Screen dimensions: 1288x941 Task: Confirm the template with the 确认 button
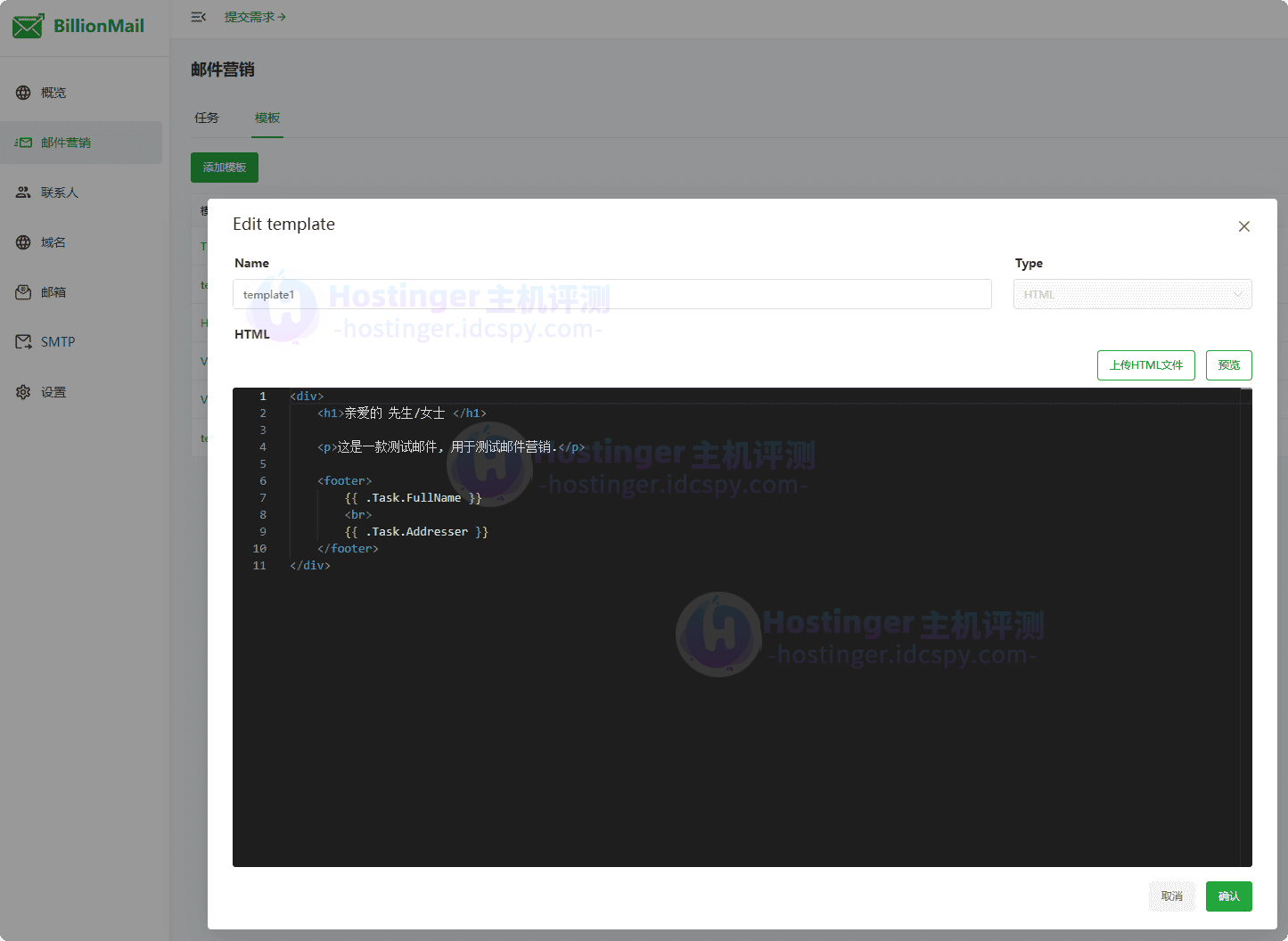(1228, 896)
